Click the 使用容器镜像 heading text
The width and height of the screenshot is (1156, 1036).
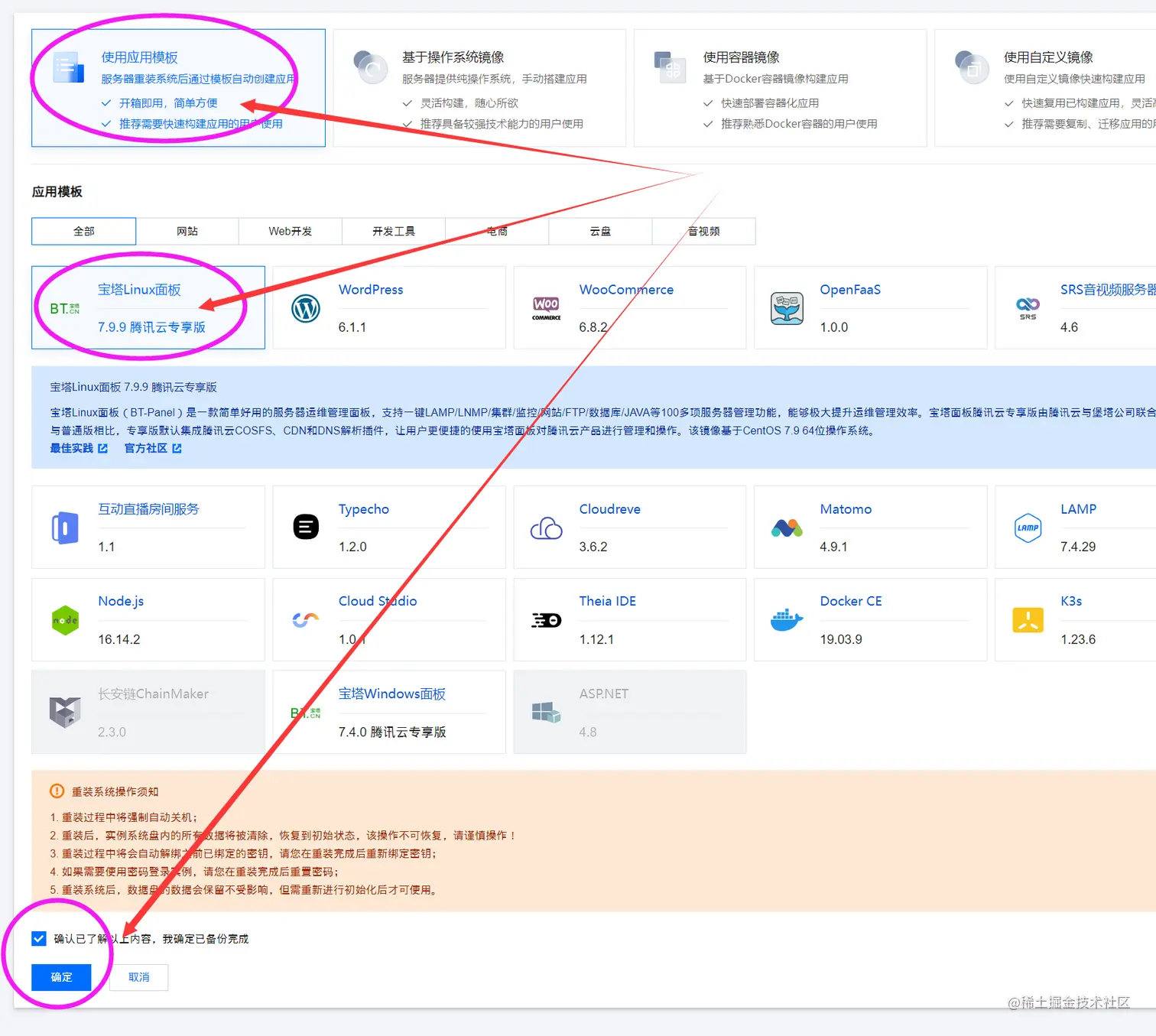[x=741, y=57]
